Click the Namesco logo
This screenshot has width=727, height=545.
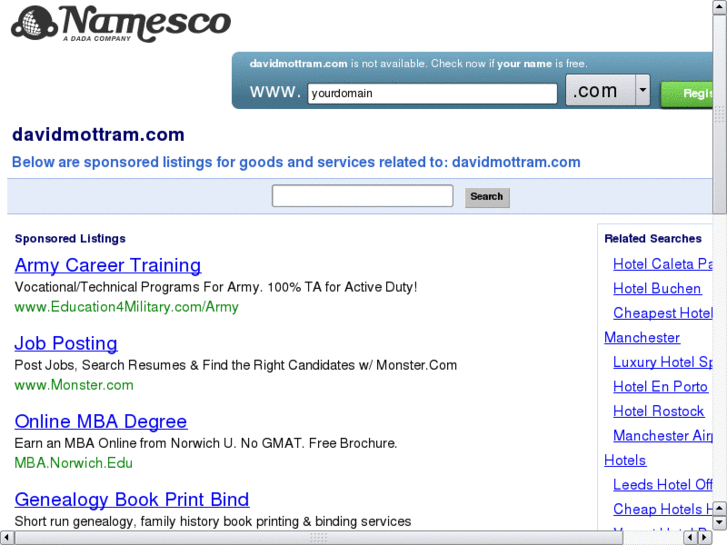coord(121,23)
